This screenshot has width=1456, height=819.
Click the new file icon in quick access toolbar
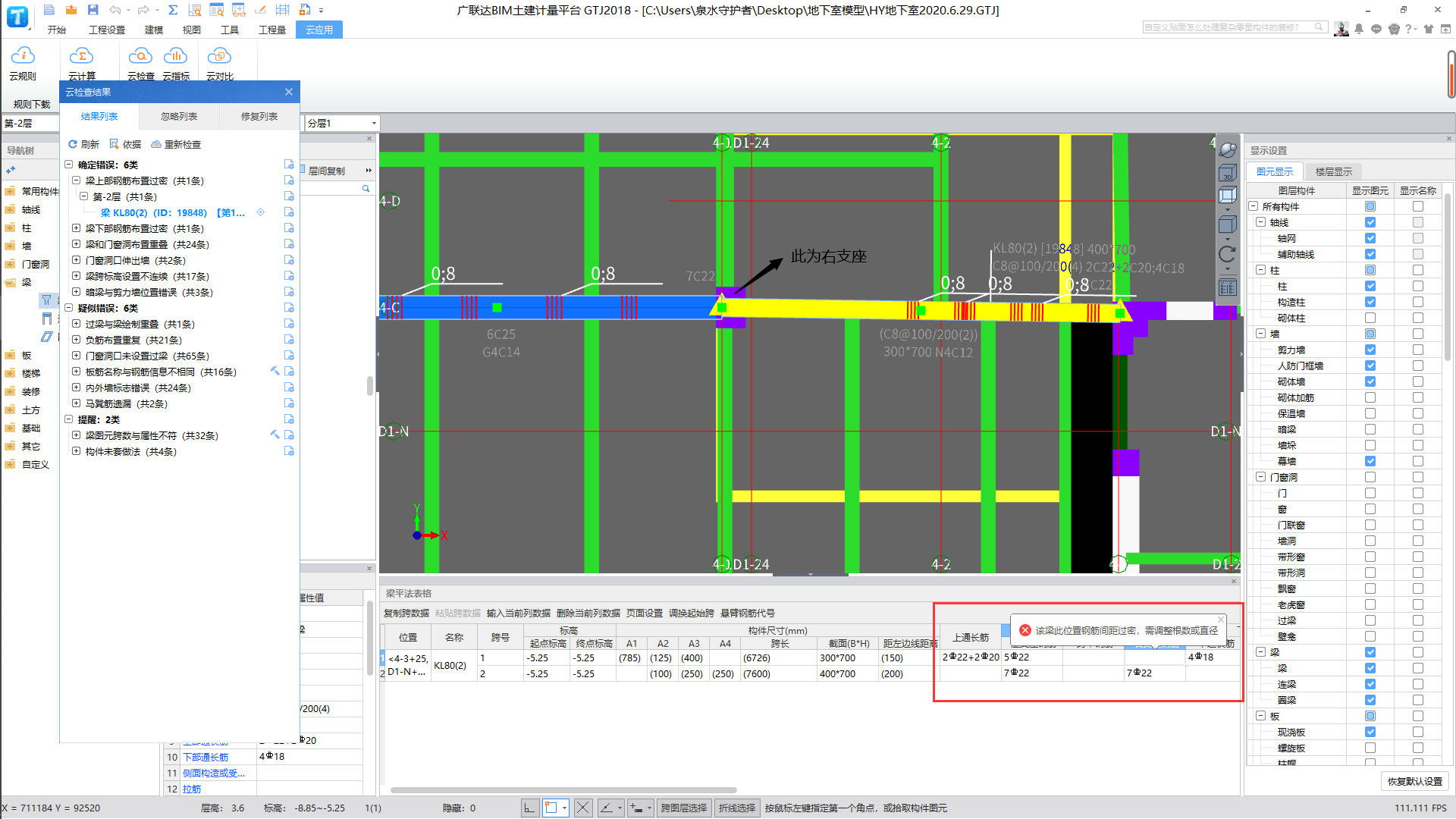click(49, 10)
